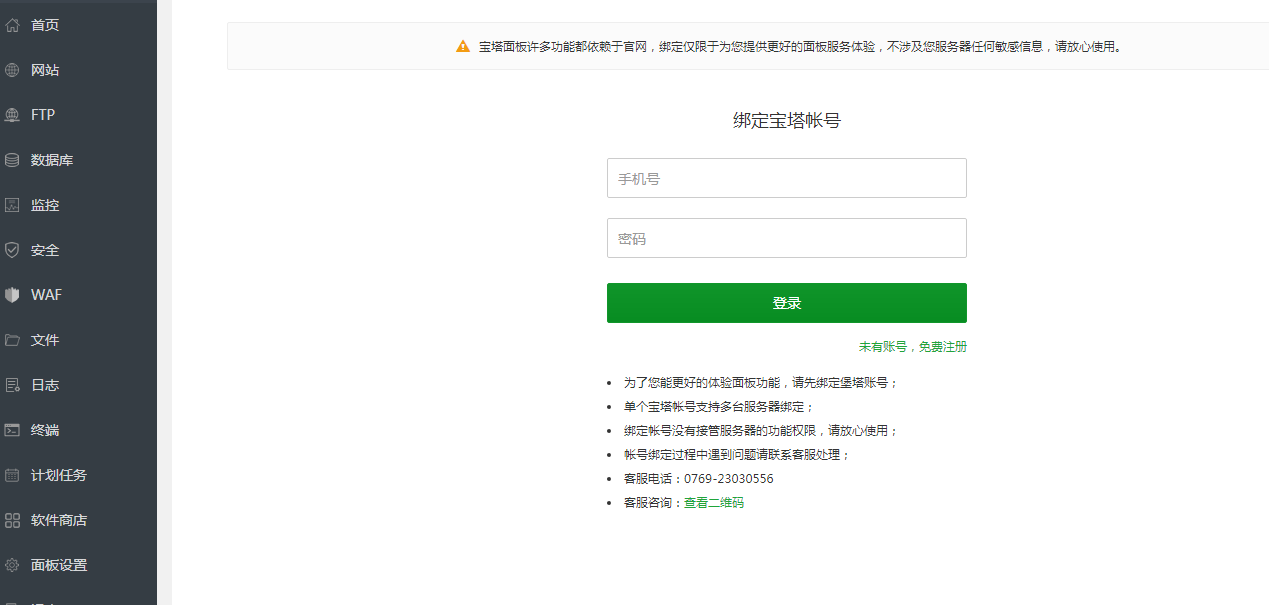This screenshot has height=605, width=1269.
Task: Click the gear icon beside 面板设置
Action: 12,565
